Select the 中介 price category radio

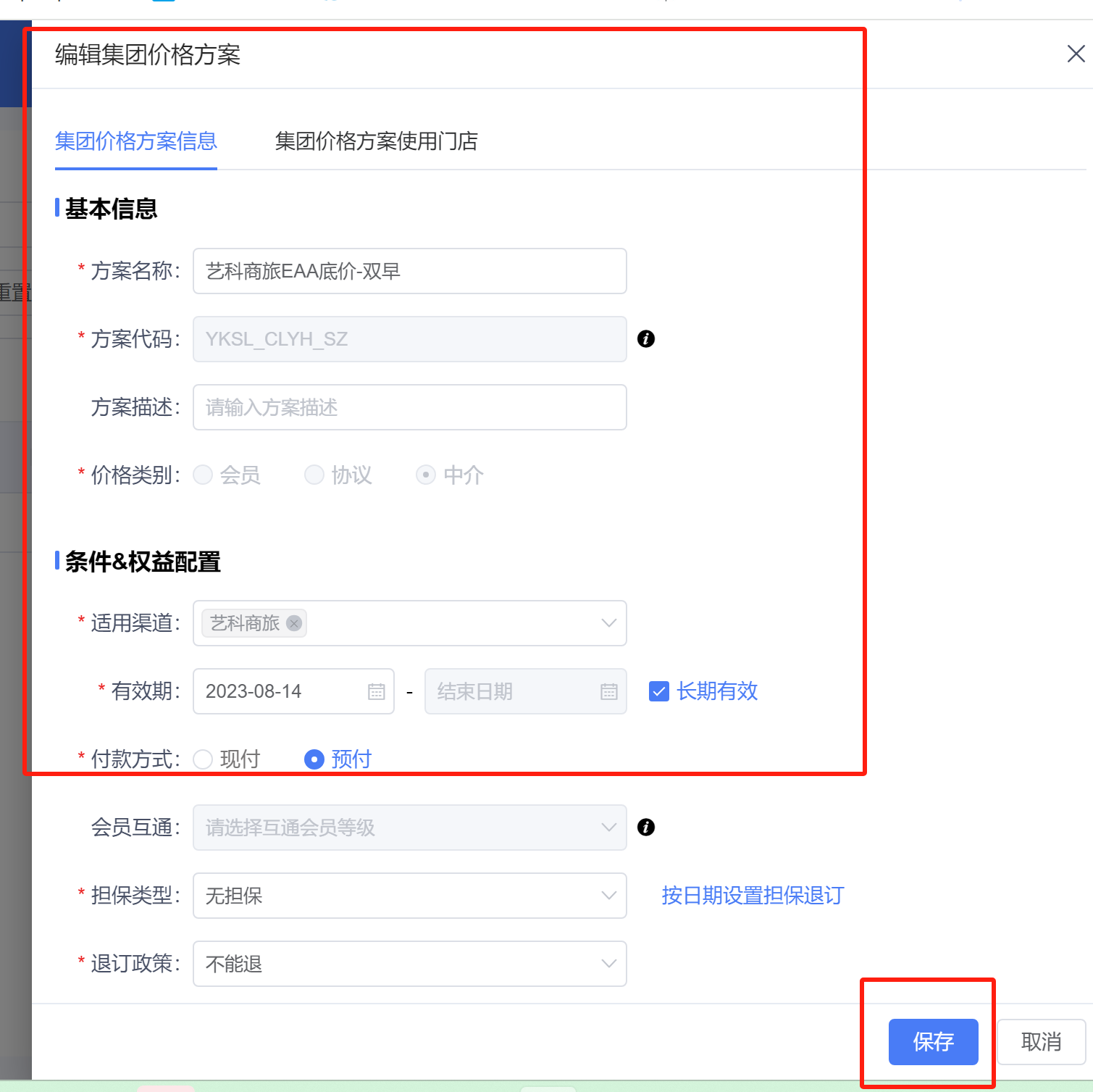(x=425, y=475)
